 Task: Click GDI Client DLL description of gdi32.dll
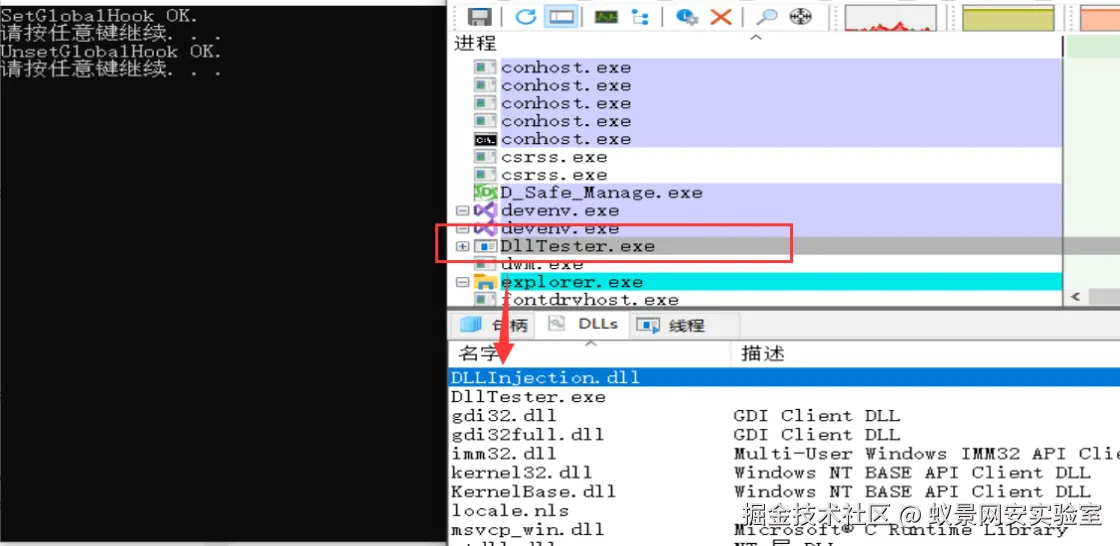point(817,416)
